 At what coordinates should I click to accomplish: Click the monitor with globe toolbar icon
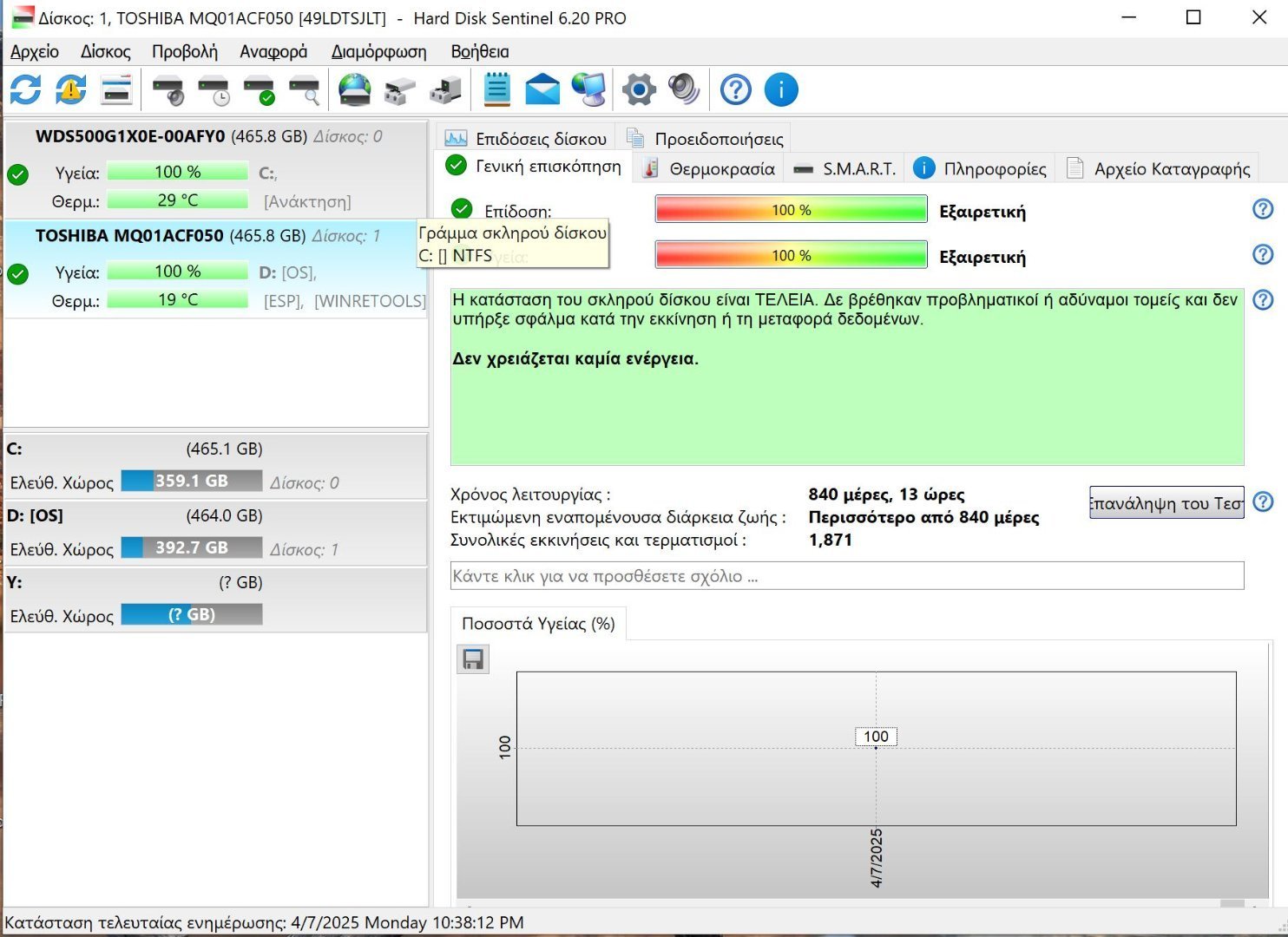coord(589,89)
